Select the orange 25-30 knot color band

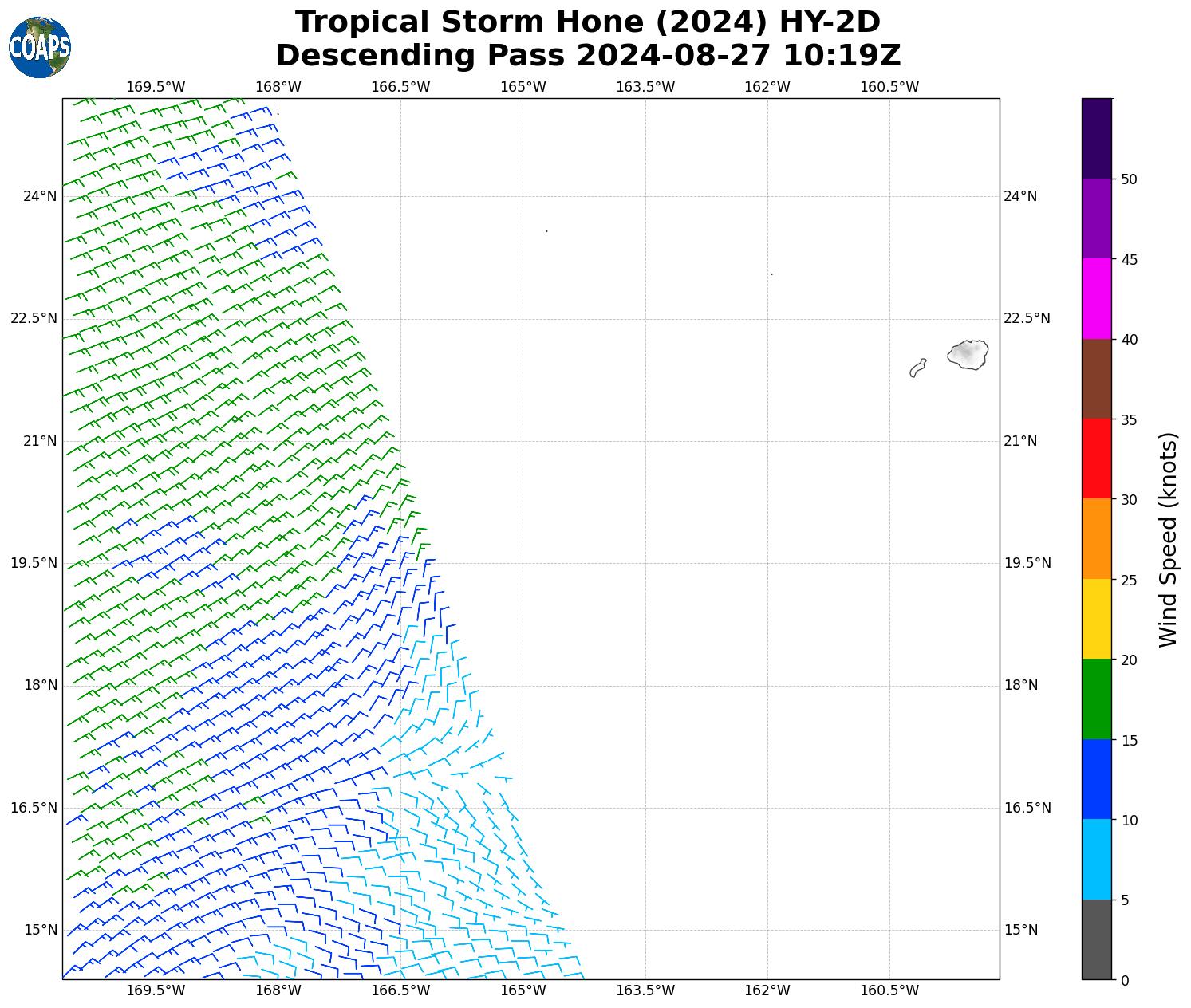coord(1097,539)
